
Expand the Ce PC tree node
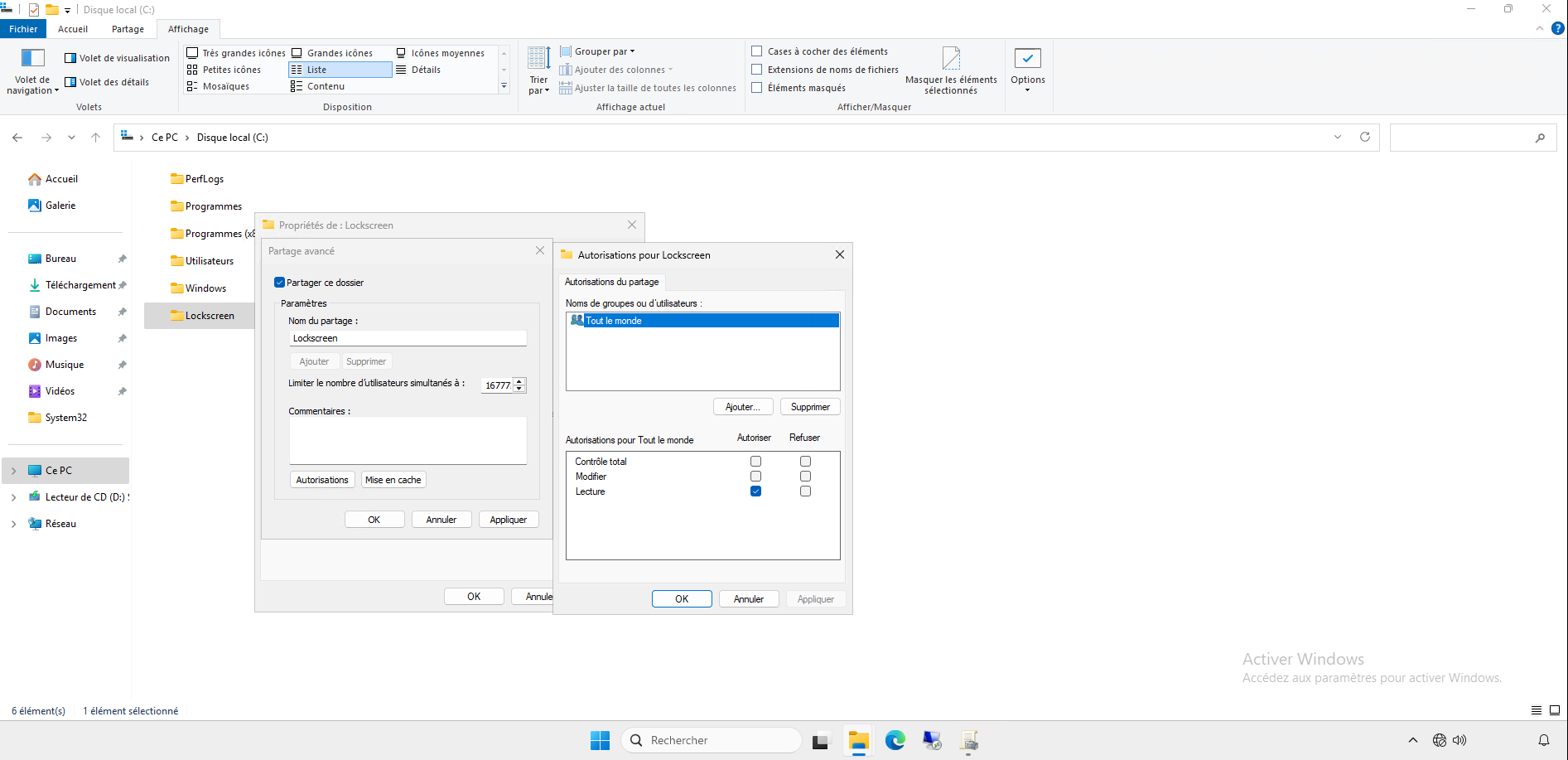coord(13,471)
